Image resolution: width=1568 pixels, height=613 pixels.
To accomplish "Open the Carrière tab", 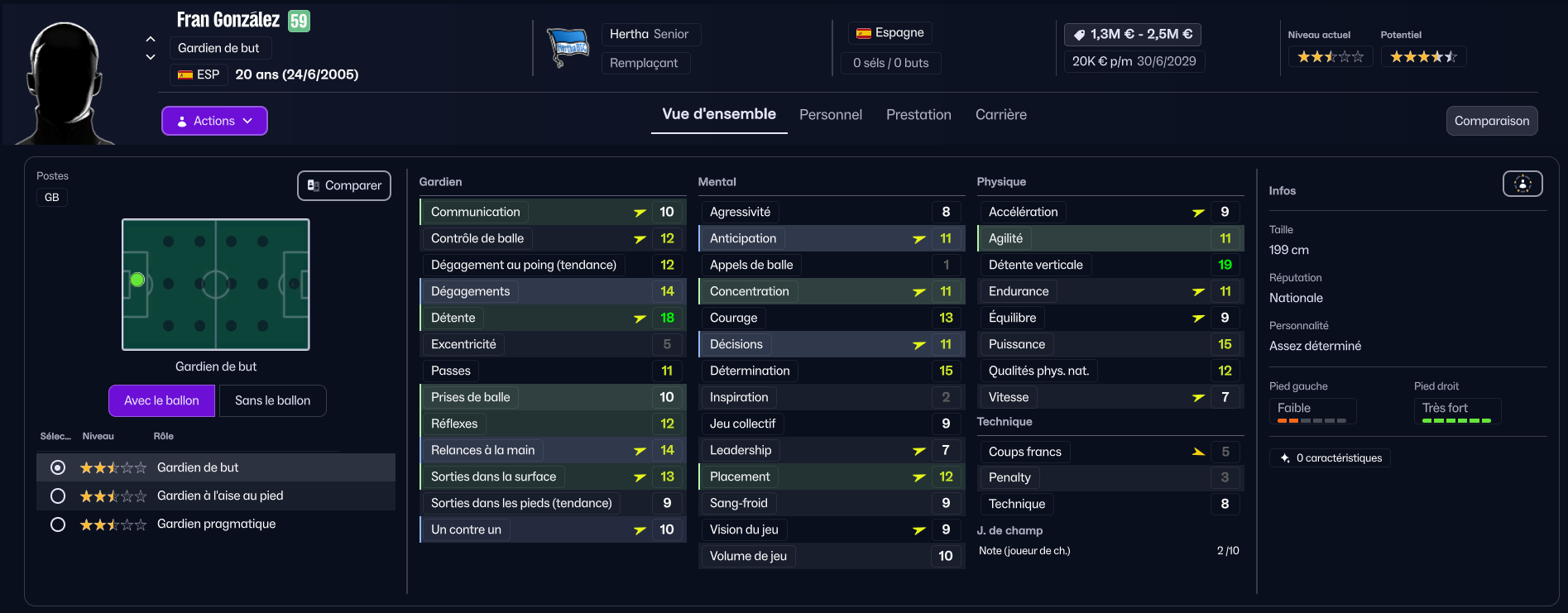I will 1000,115.
